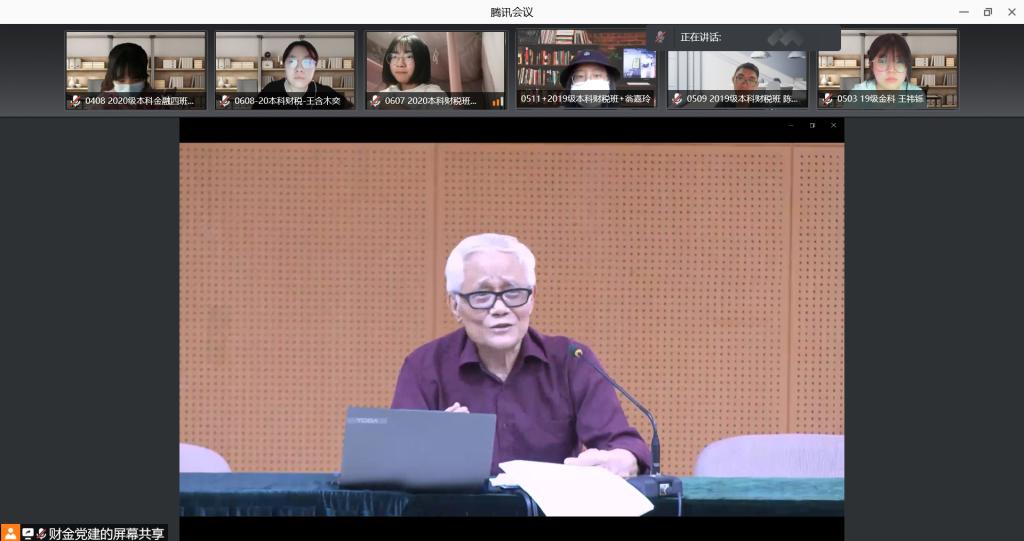Click the orange avatar icon at bottom left

(x=10, y=533)
